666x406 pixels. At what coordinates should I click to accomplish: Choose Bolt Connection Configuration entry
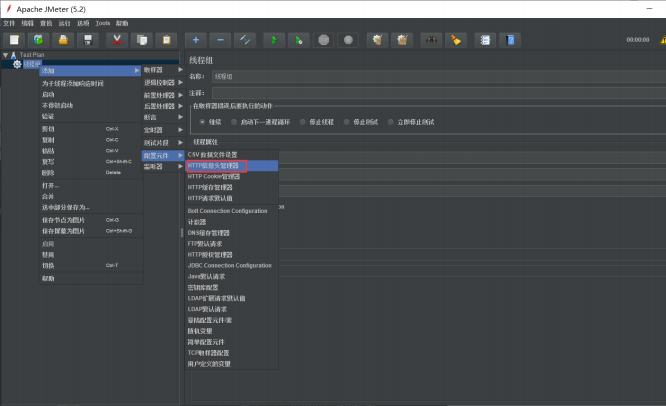point(232,211)
